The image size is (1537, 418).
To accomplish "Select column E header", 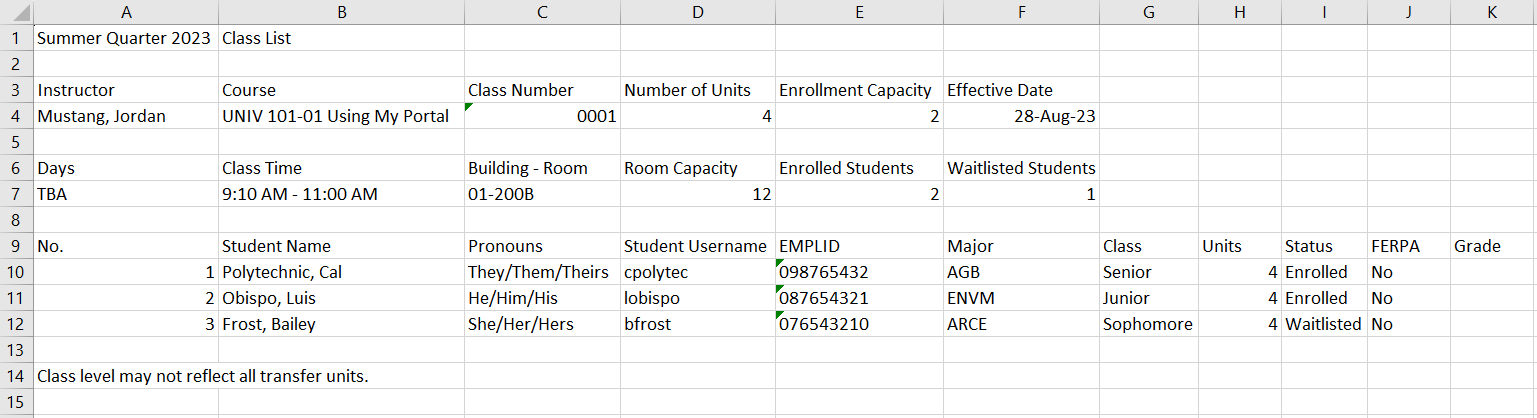I will (x=859, y=12).
